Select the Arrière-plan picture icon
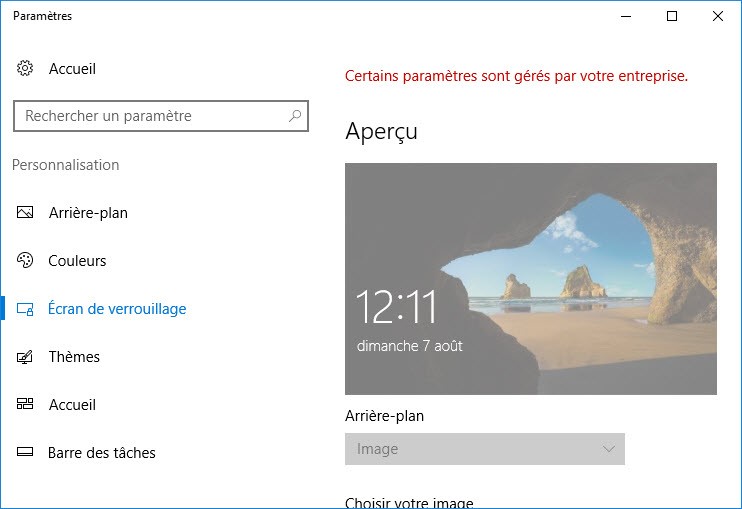The height and width of the screenshot is (509, 742). (25, 212)
